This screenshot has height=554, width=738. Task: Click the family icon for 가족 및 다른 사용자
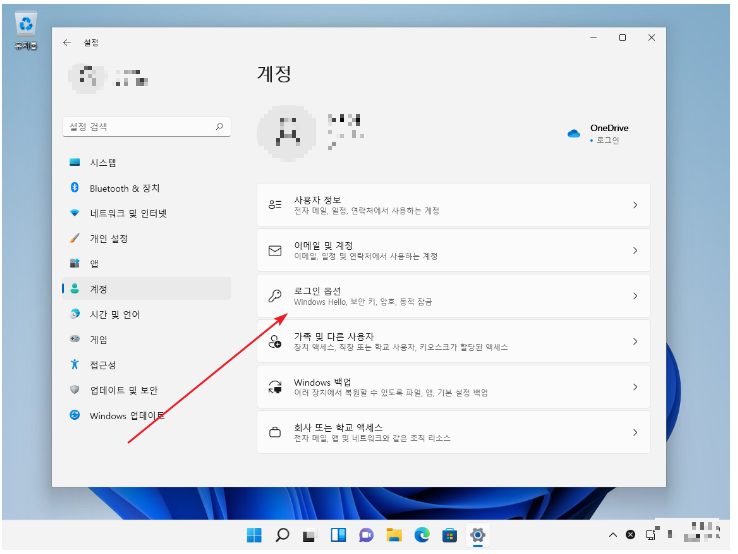point(275,341)
